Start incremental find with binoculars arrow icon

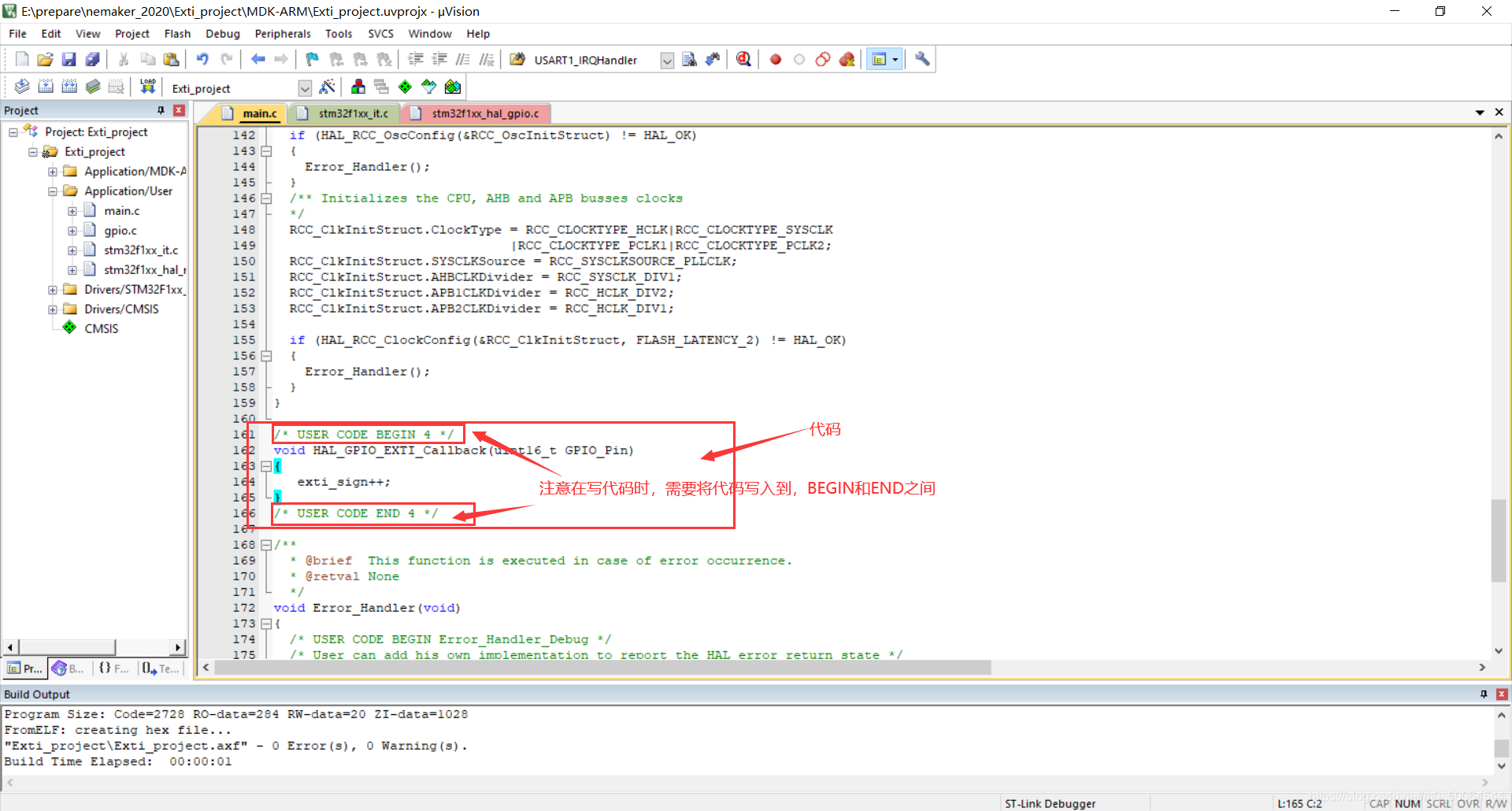click(x=713, y=59)
